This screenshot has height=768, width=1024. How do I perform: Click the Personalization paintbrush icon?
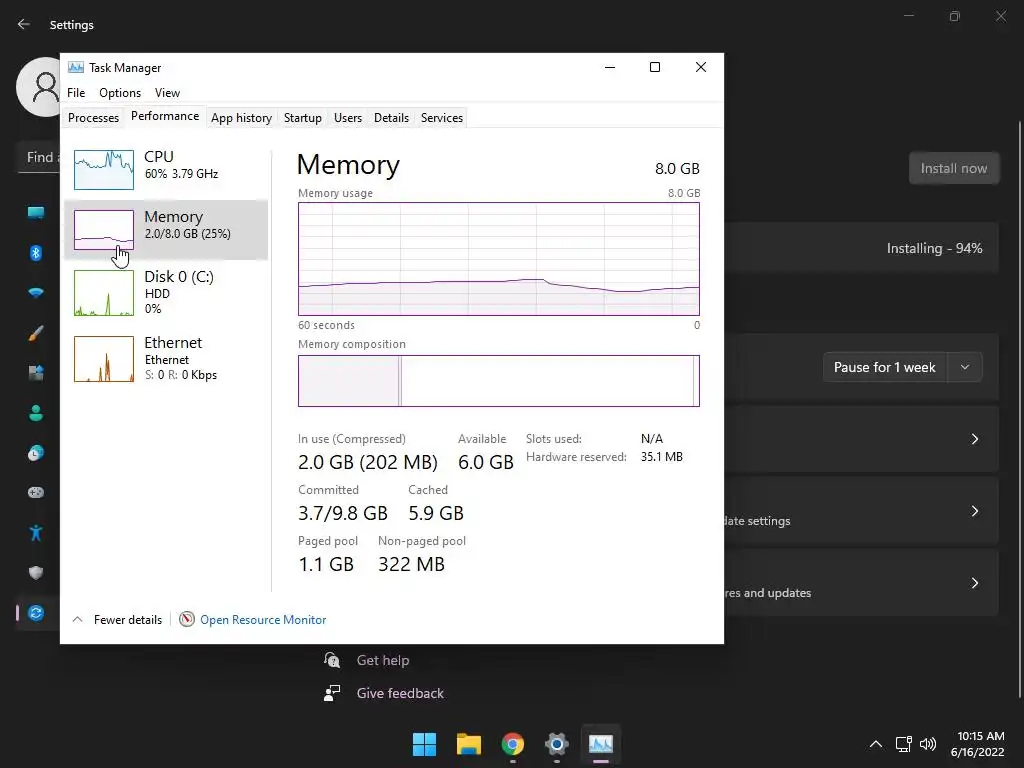(x=36, y=333)
